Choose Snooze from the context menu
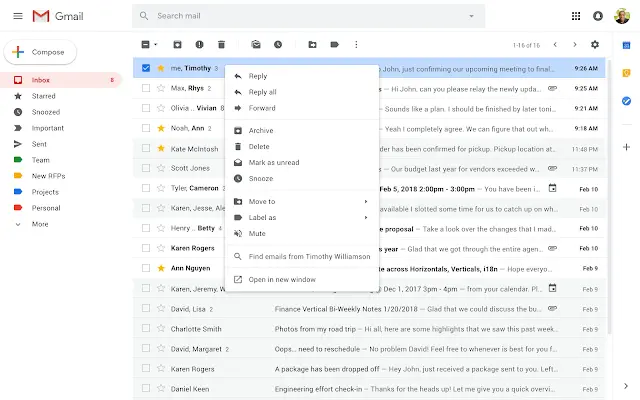640x400 pixels. pos(302,178)
